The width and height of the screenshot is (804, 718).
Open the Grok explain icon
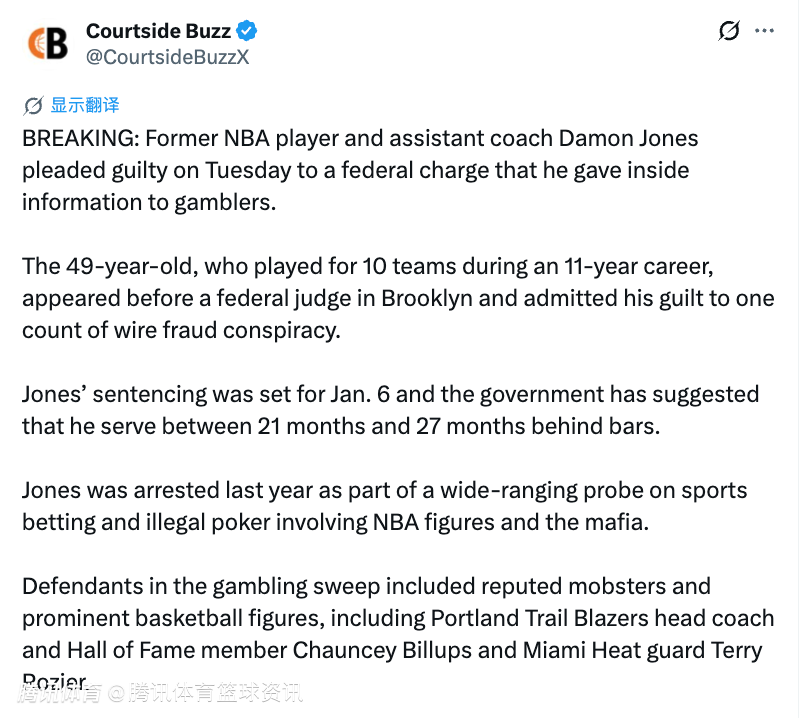729,31
